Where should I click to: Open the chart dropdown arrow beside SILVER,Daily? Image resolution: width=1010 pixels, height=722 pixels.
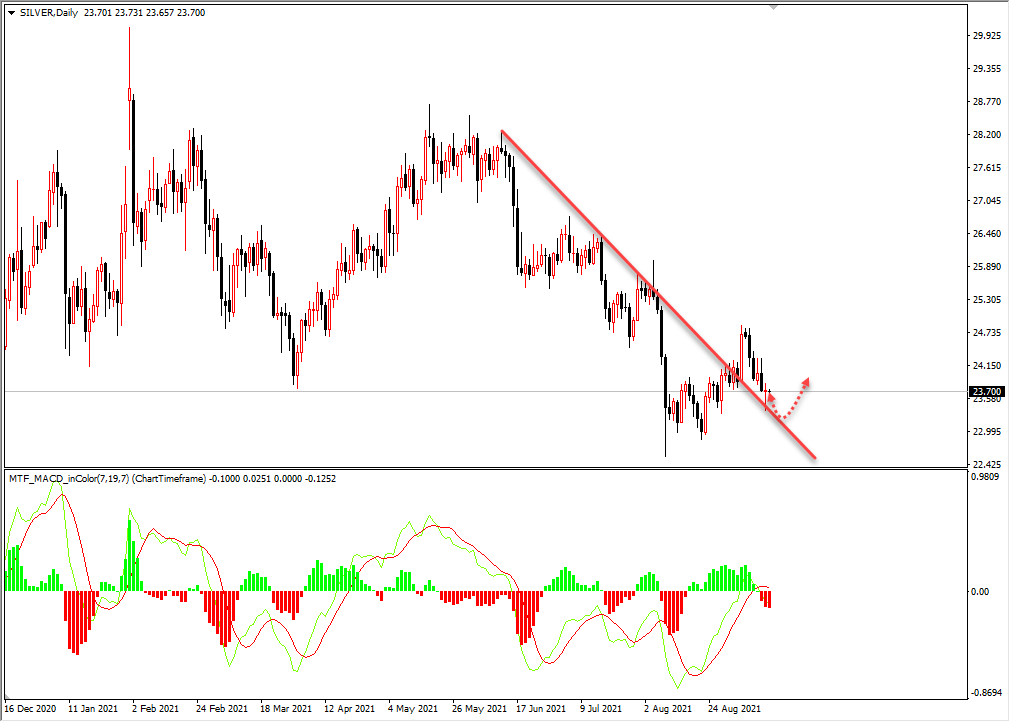[12, 13]
